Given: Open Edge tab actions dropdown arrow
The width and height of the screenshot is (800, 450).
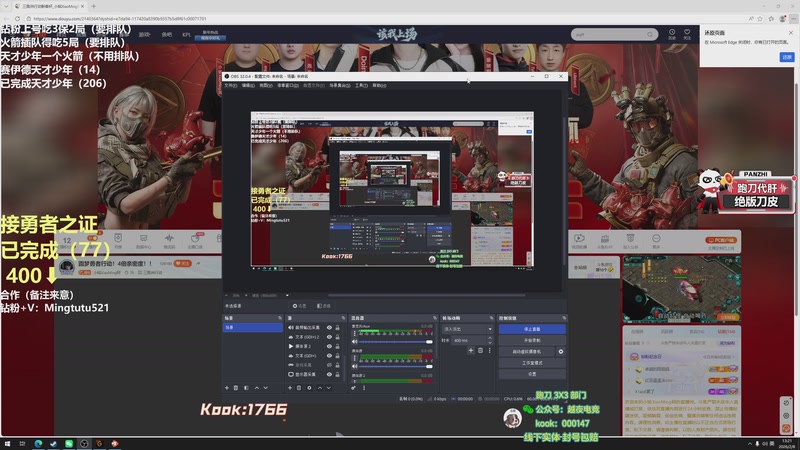Looking at the screenshot, I should tap(6, 6).
